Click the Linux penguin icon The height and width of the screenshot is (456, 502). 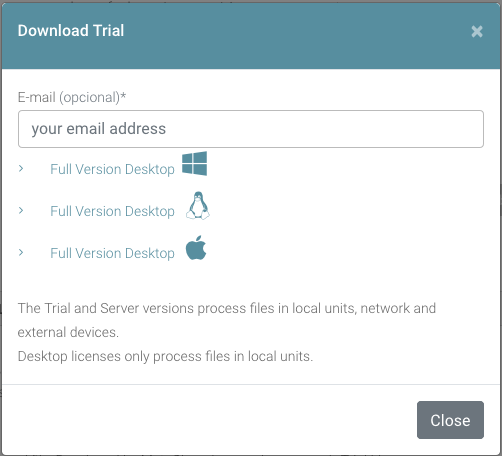click(x=198, y=206)
